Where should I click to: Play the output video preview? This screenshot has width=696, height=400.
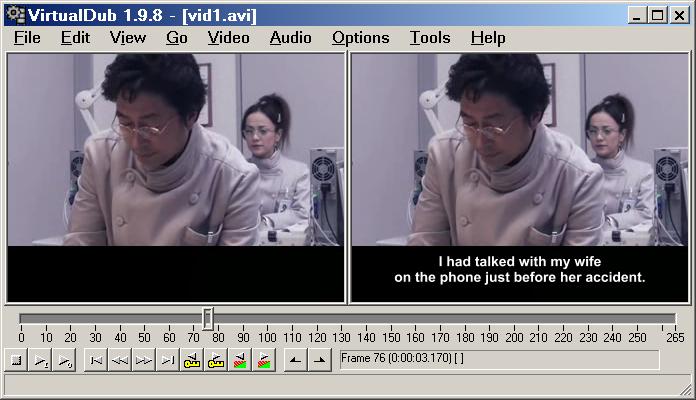(x=64, y=360)
